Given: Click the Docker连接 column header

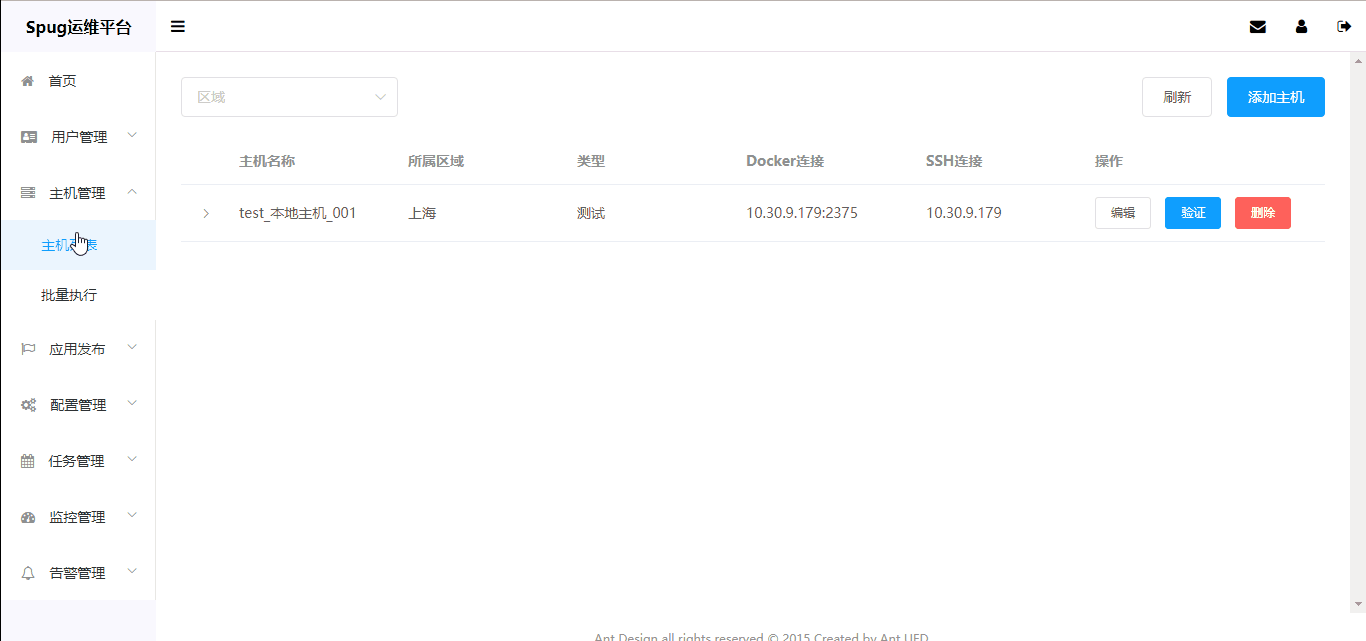Looking at the screenshot, I should point(785,161).
